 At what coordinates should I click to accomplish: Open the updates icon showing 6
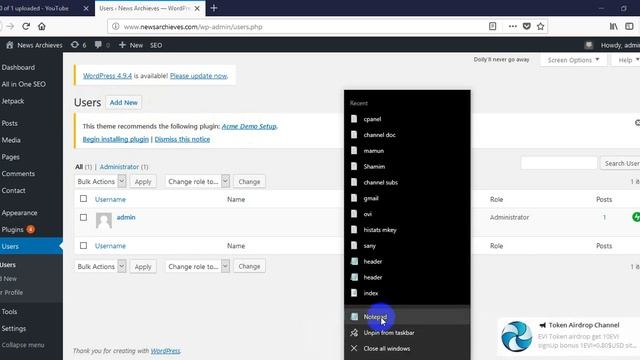point(78,45)
